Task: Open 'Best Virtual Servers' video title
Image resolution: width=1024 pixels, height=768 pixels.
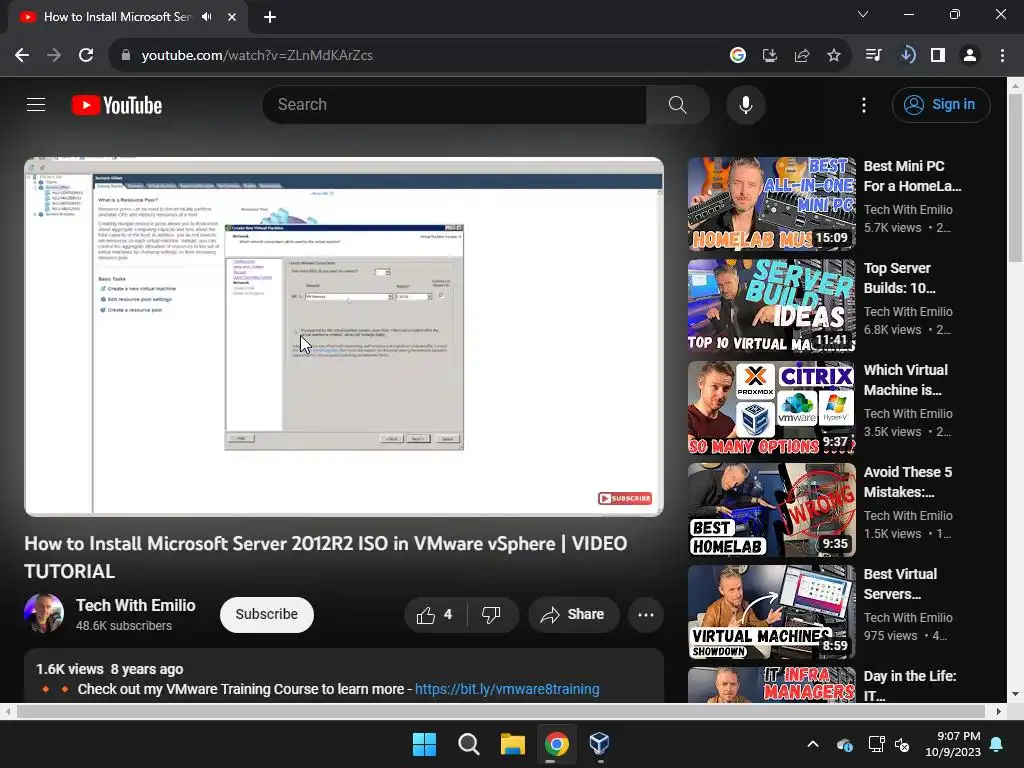Action: 900,584
